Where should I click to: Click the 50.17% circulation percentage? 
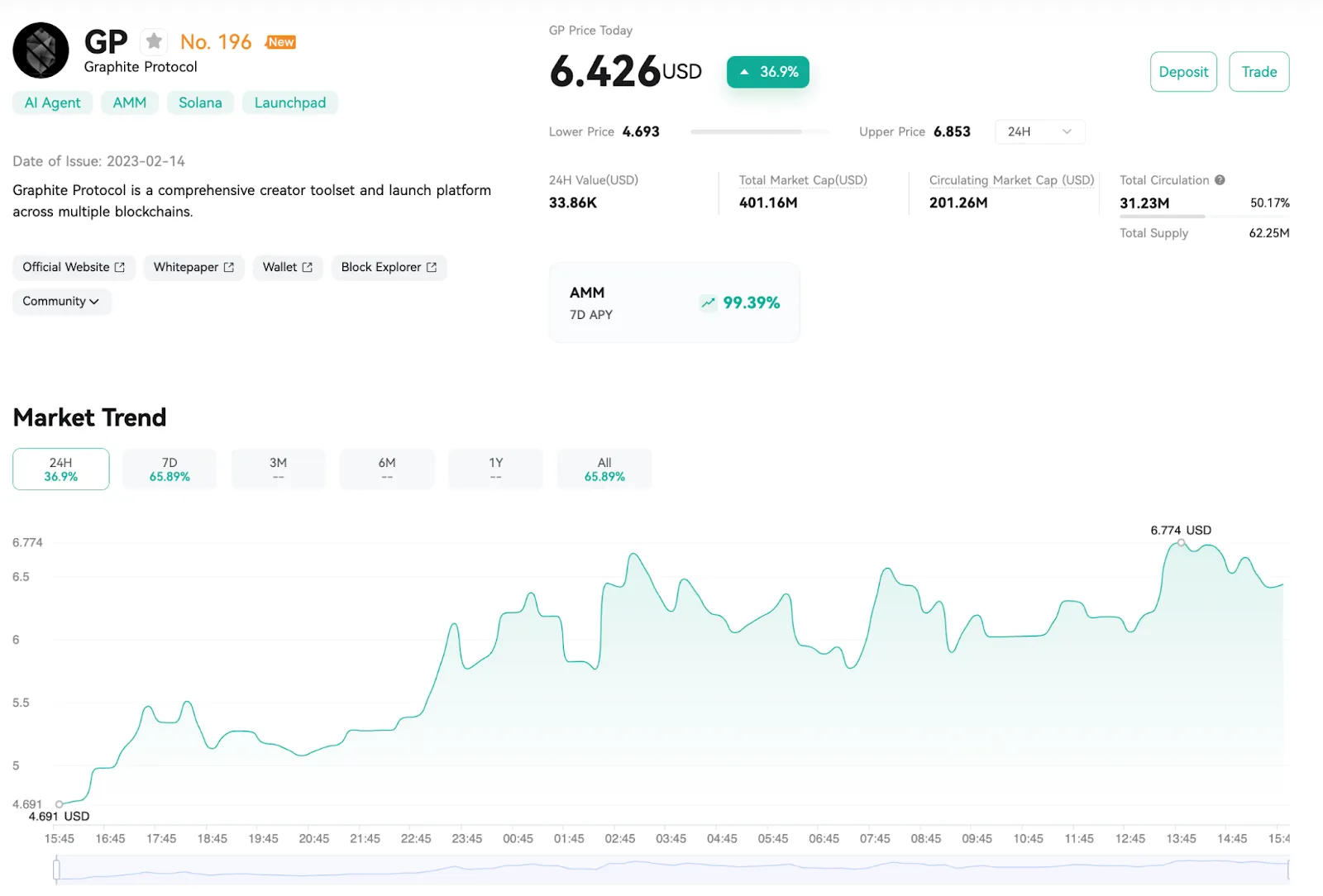coord(1269,203)
